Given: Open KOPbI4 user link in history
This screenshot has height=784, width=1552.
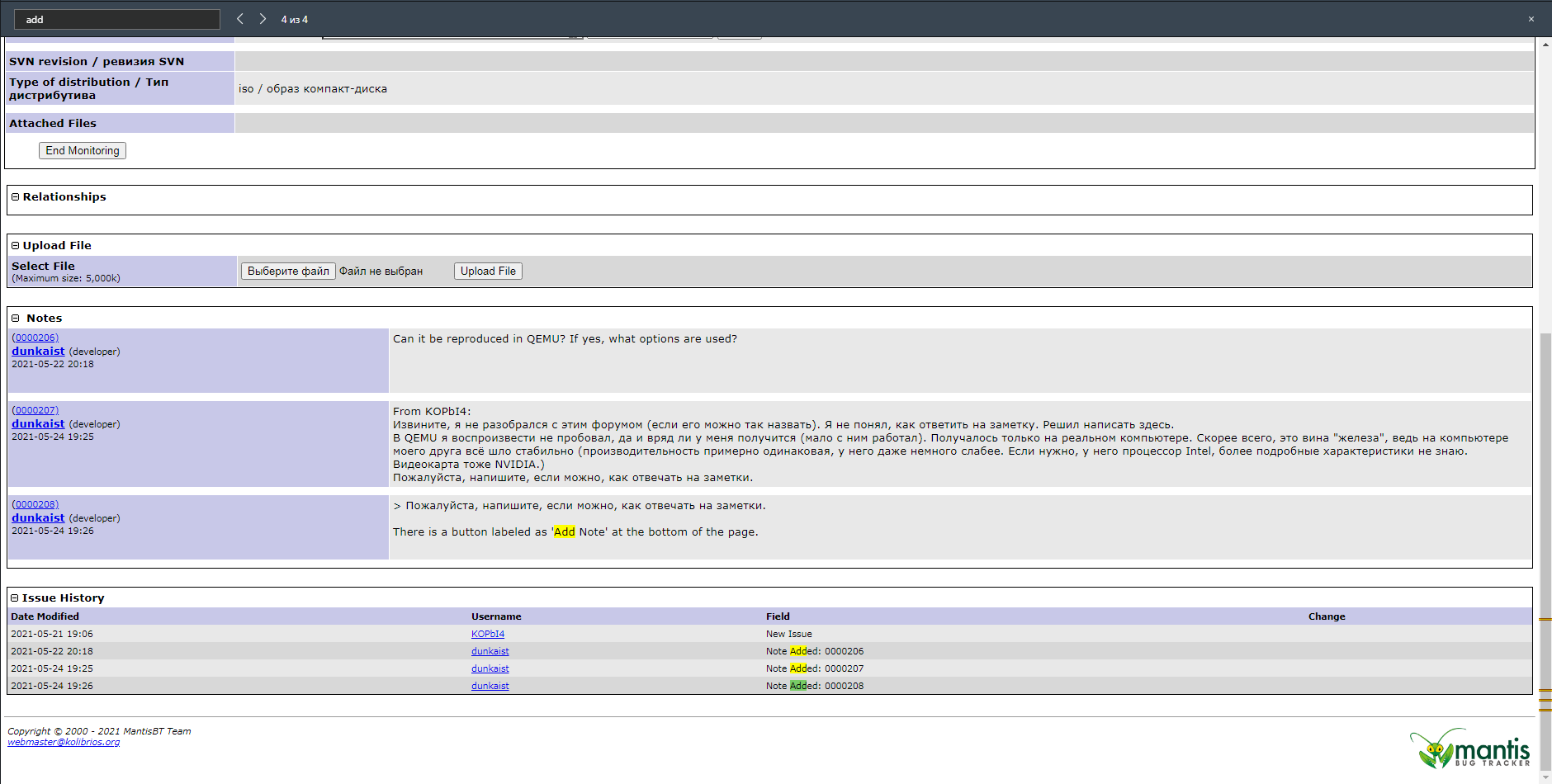Looking at the screenshot, I should coord(488,635).
